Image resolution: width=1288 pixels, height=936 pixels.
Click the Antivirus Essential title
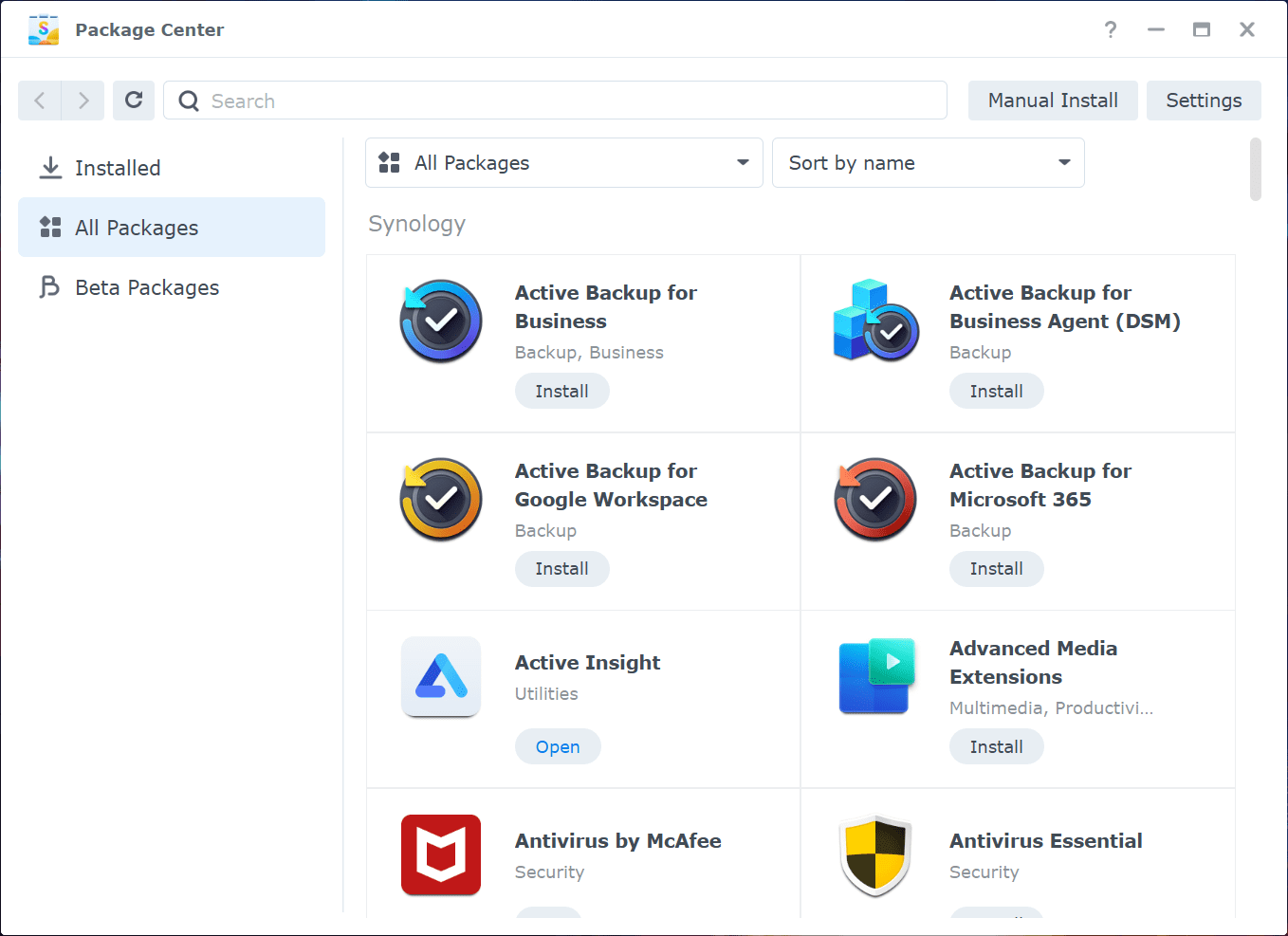[1046, 841]
